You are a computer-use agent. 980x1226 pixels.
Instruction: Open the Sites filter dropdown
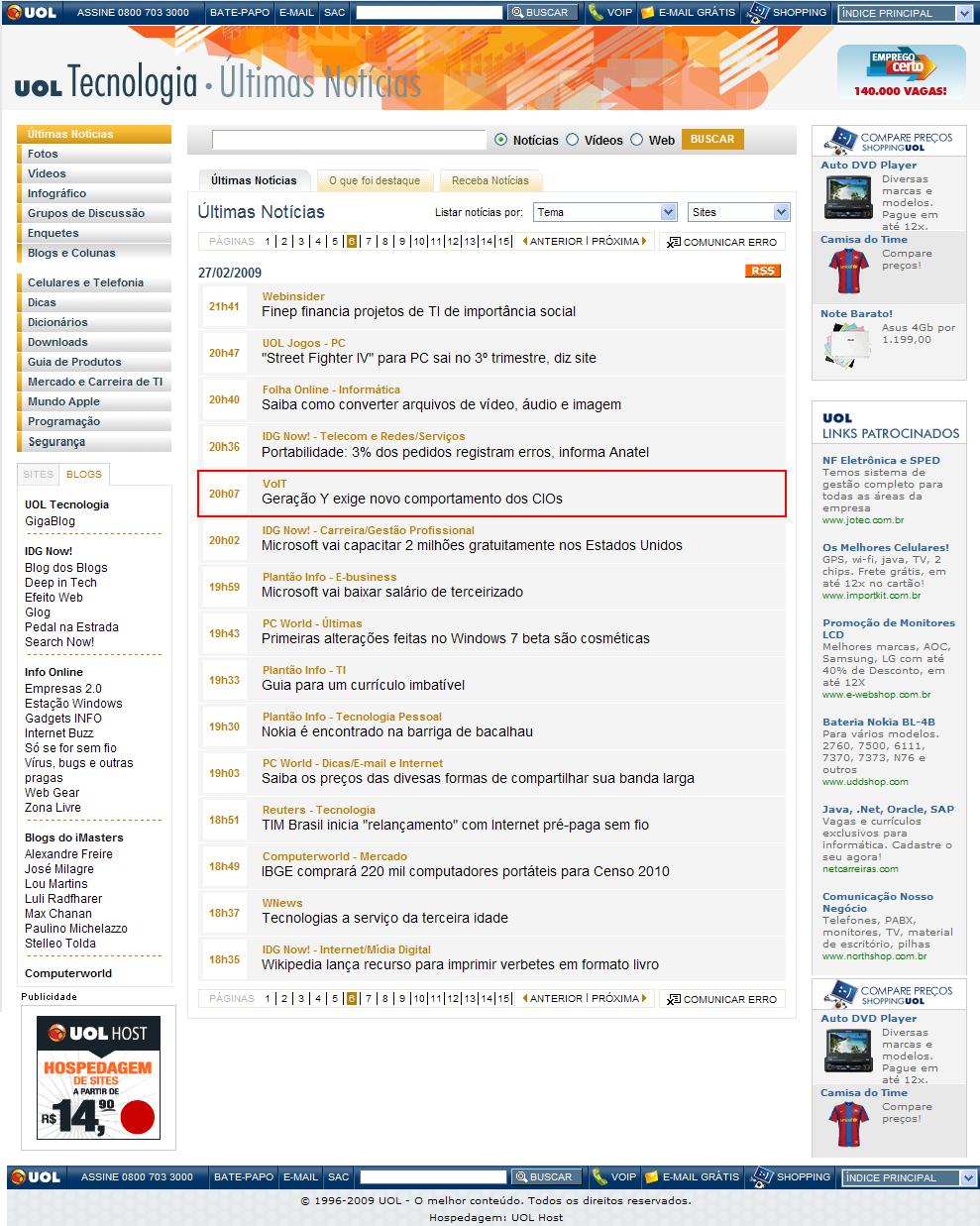coord(781,212)
